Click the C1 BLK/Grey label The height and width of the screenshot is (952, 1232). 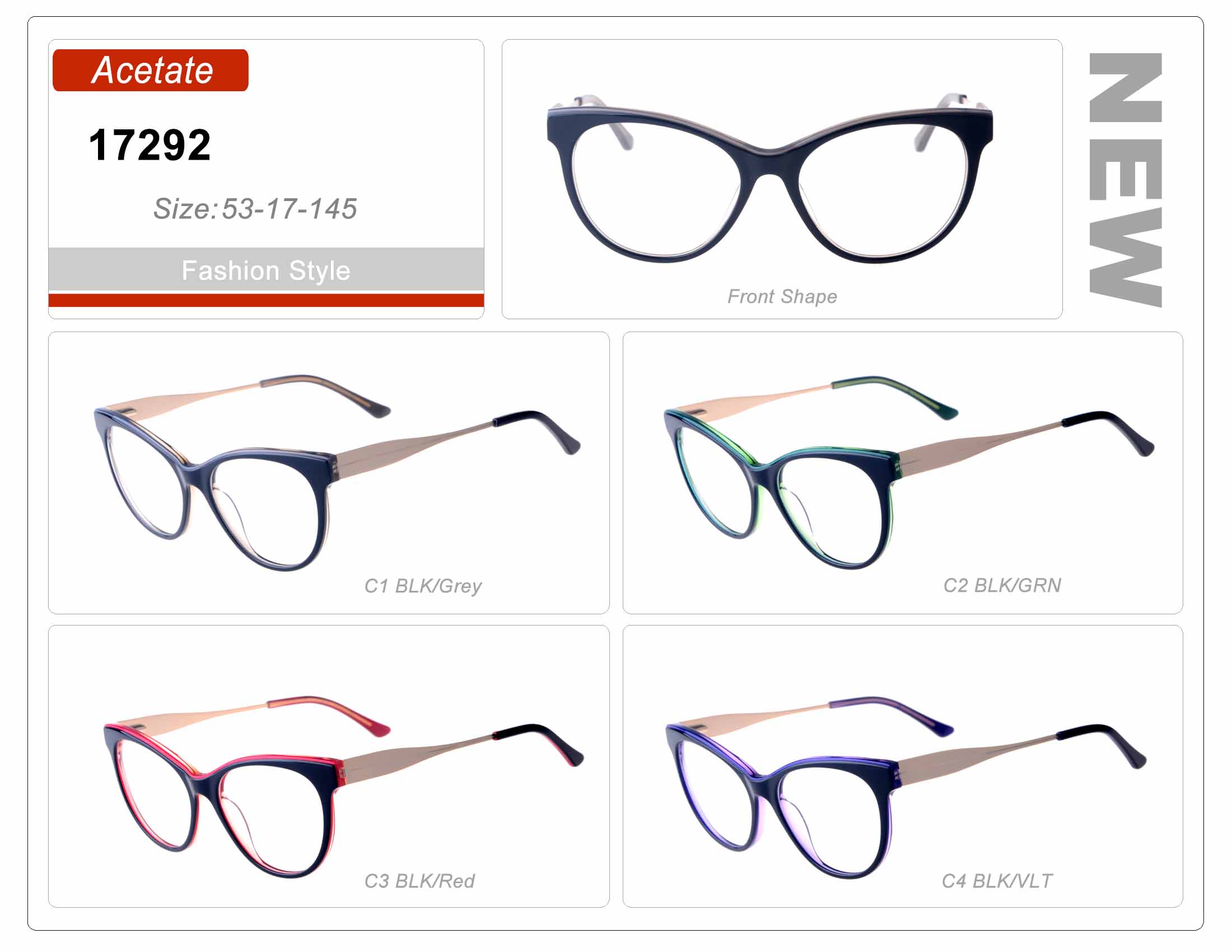(423, 586)
